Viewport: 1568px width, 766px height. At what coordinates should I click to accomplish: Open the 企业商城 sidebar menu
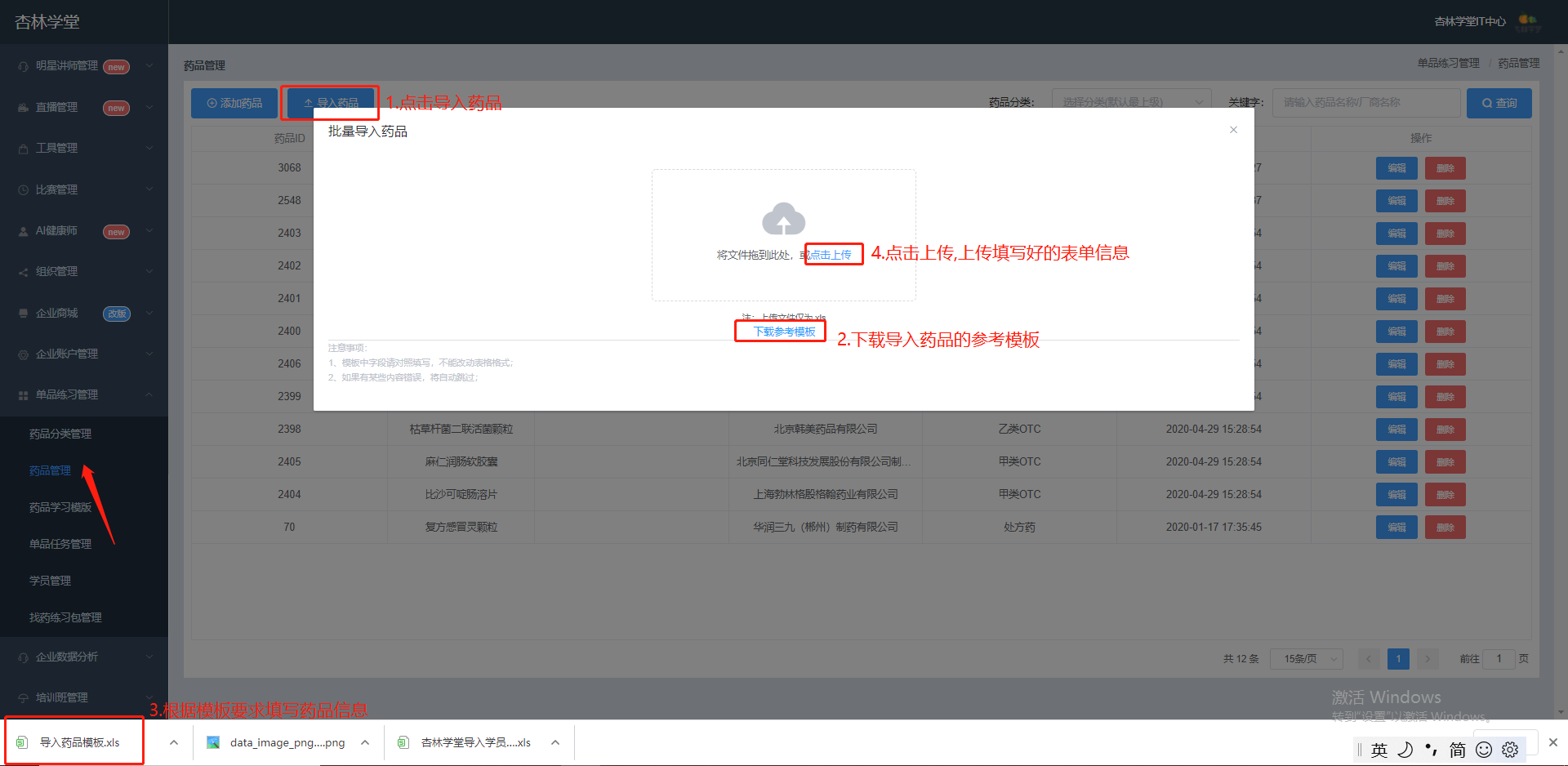pos(84,313)
